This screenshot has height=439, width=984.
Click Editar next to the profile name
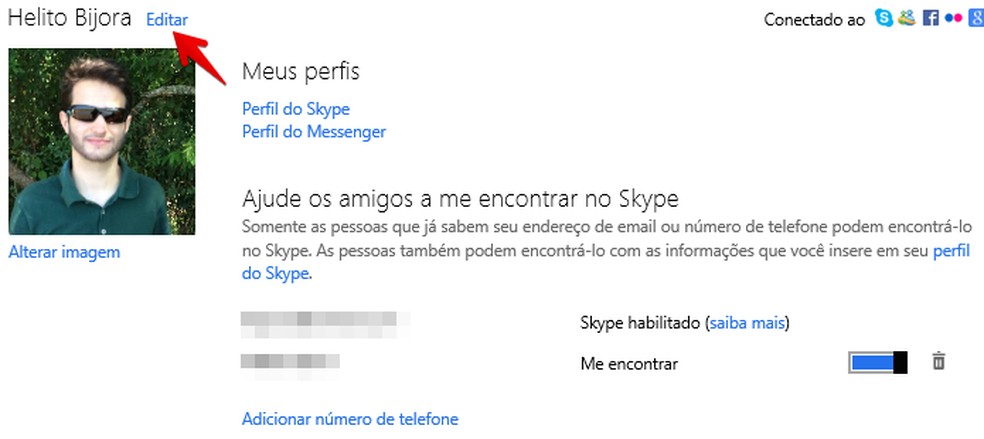166,19
